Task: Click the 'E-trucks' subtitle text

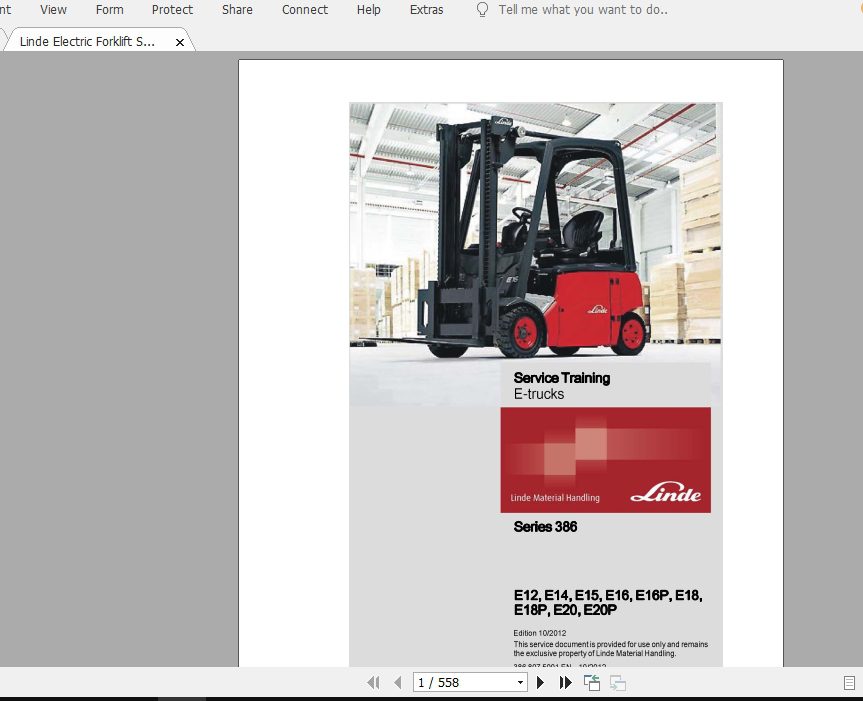Action: click(x=539, y=394)
